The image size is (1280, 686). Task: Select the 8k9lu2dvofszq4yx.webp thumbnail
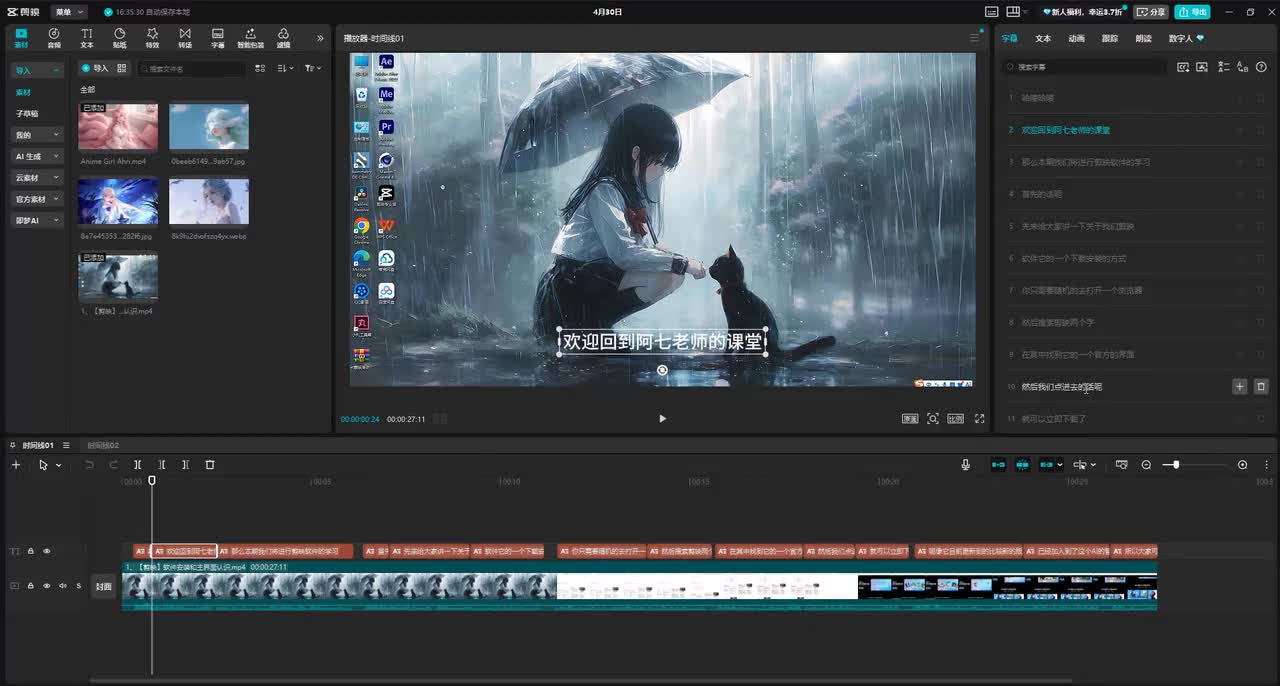point(209,202)
